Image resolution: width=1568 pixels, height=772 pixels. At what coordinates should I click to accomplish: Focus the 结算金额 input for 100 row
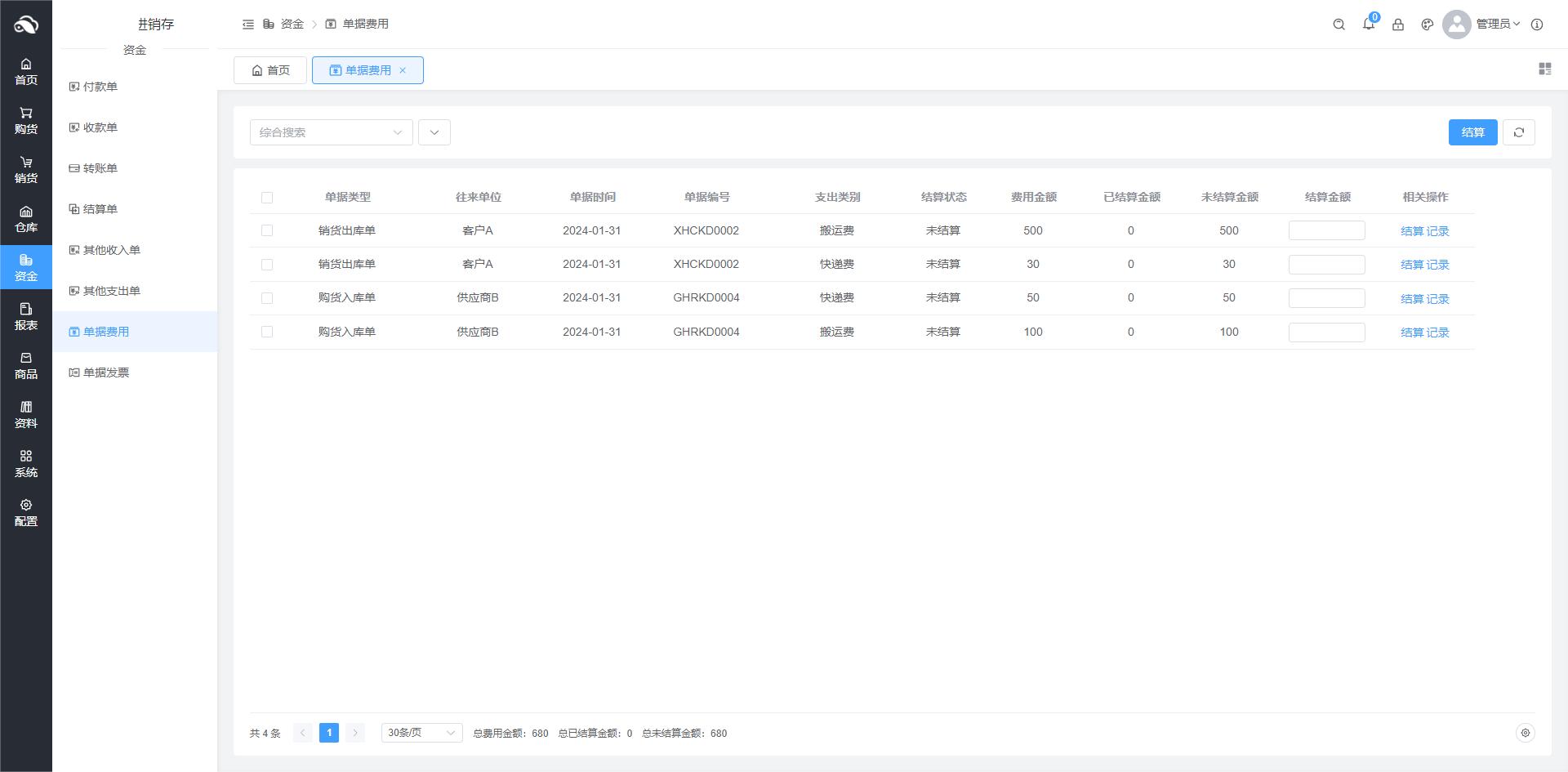pos(1326,332)
